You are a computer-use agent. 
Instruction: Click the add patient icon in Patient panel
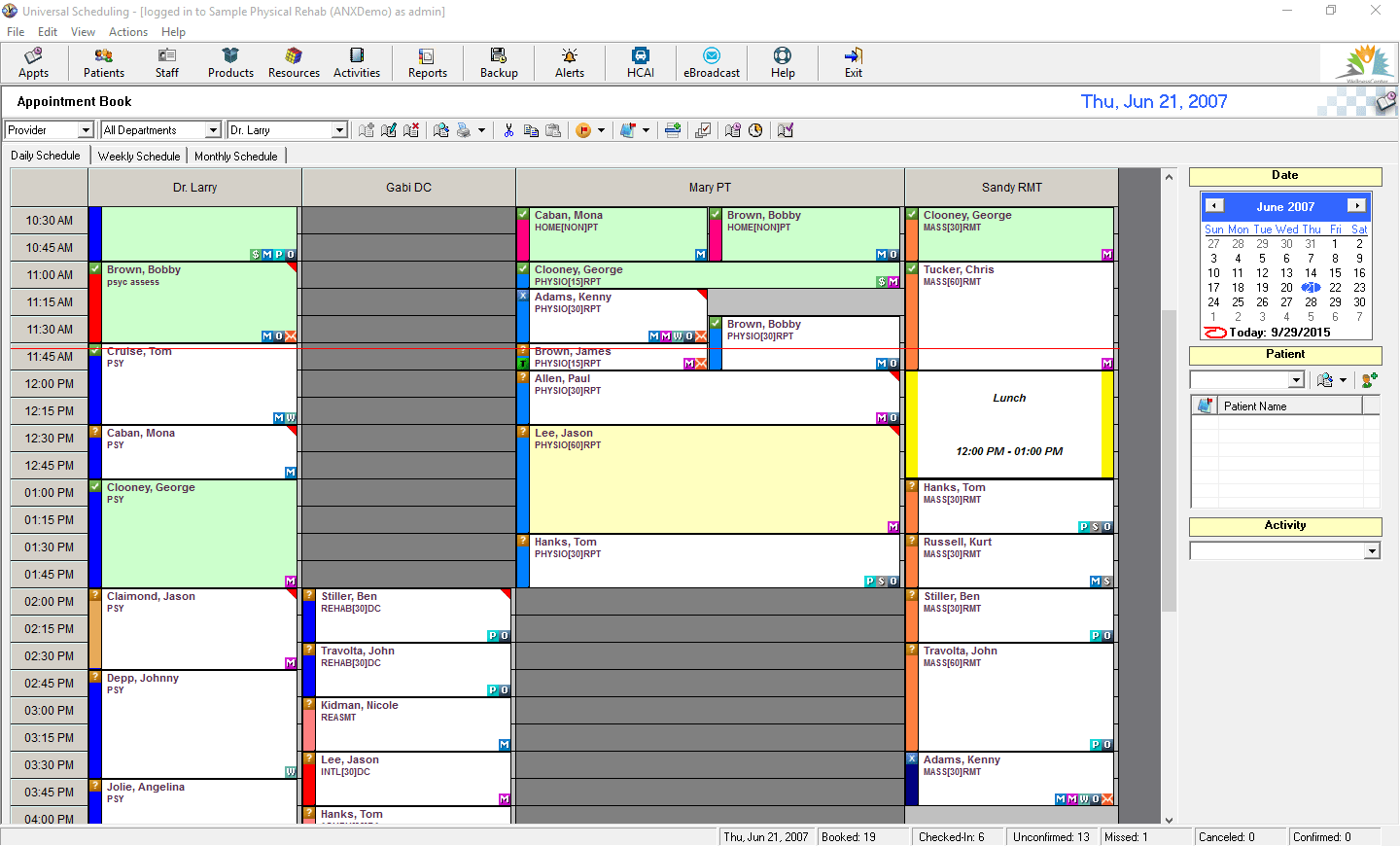pyautogui.click(x=1369, y=380)
